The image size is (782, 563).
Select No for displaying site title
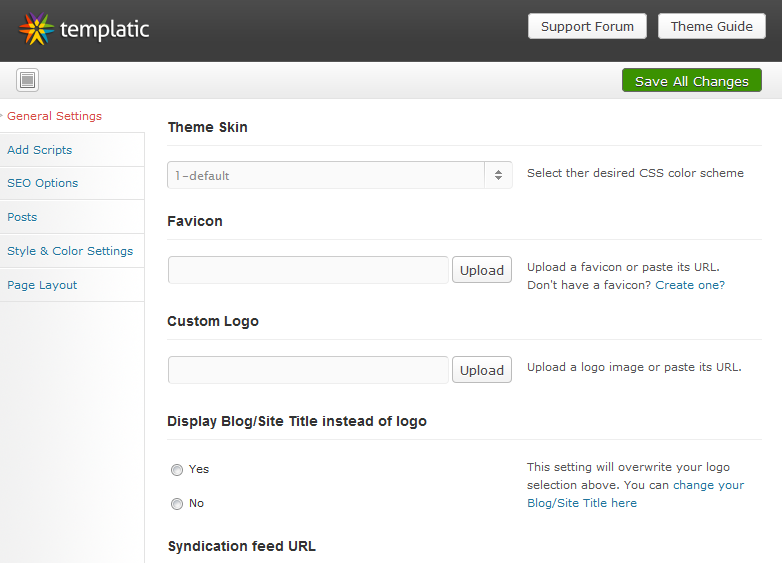click(x=177, y=504)
